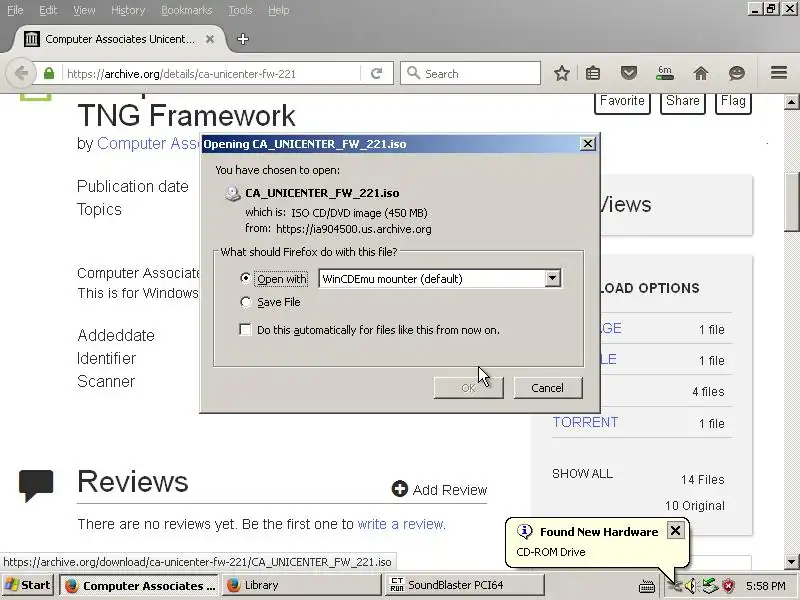Dismiss the Found New Hardware balloon
The image size is (800, 600).
[x=675, y=531]
